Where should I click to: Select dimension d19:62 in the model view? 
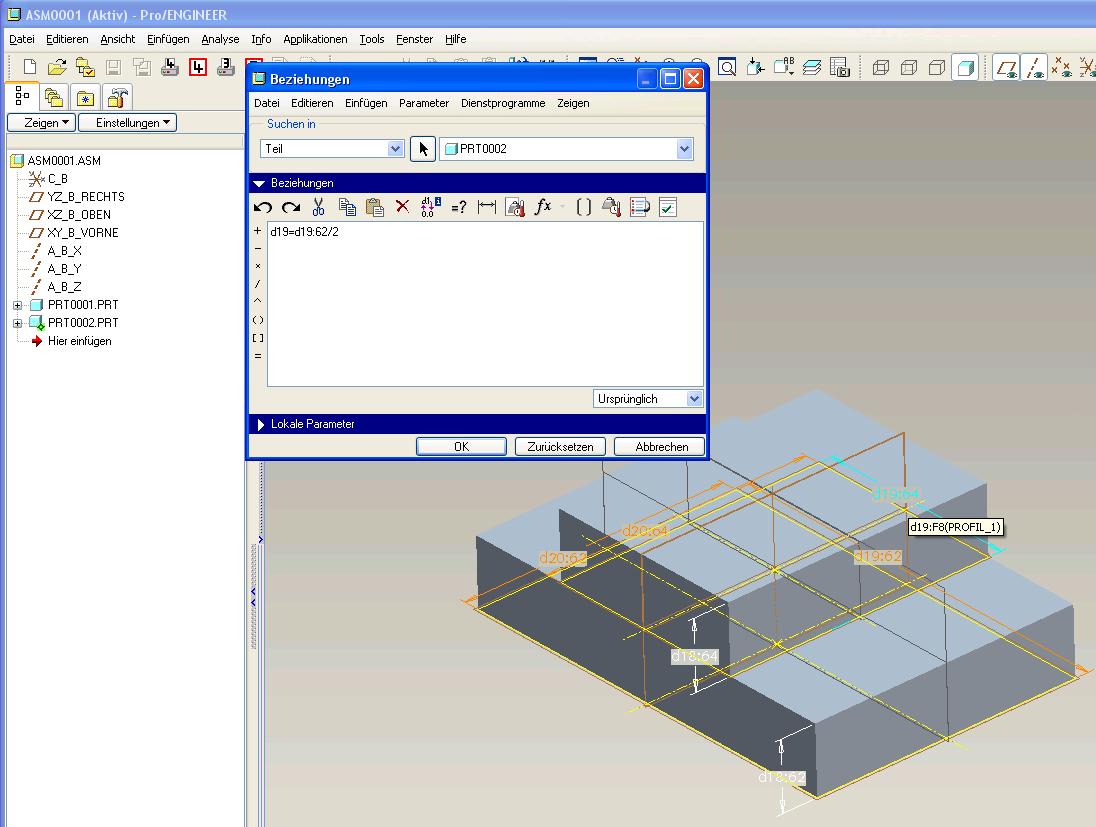pos(878,556)
